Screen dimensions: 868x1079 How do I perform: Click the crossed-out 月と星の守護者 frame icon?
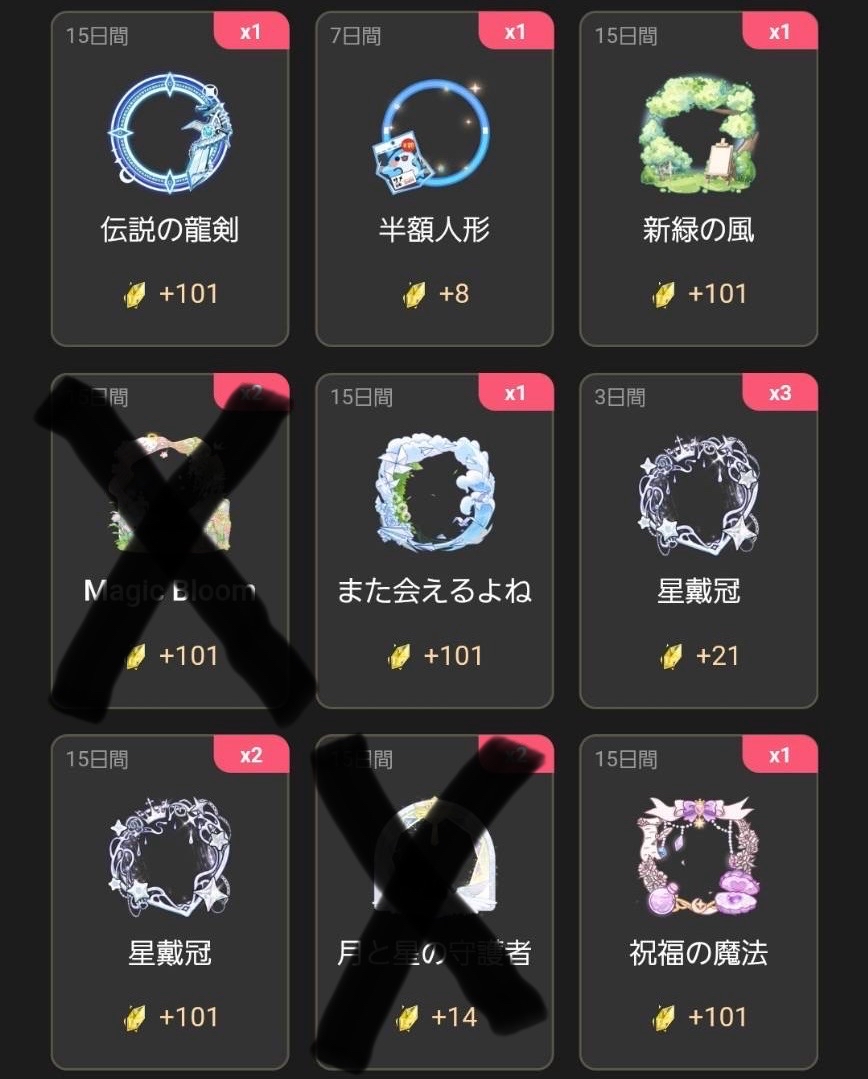pos(434,857)
